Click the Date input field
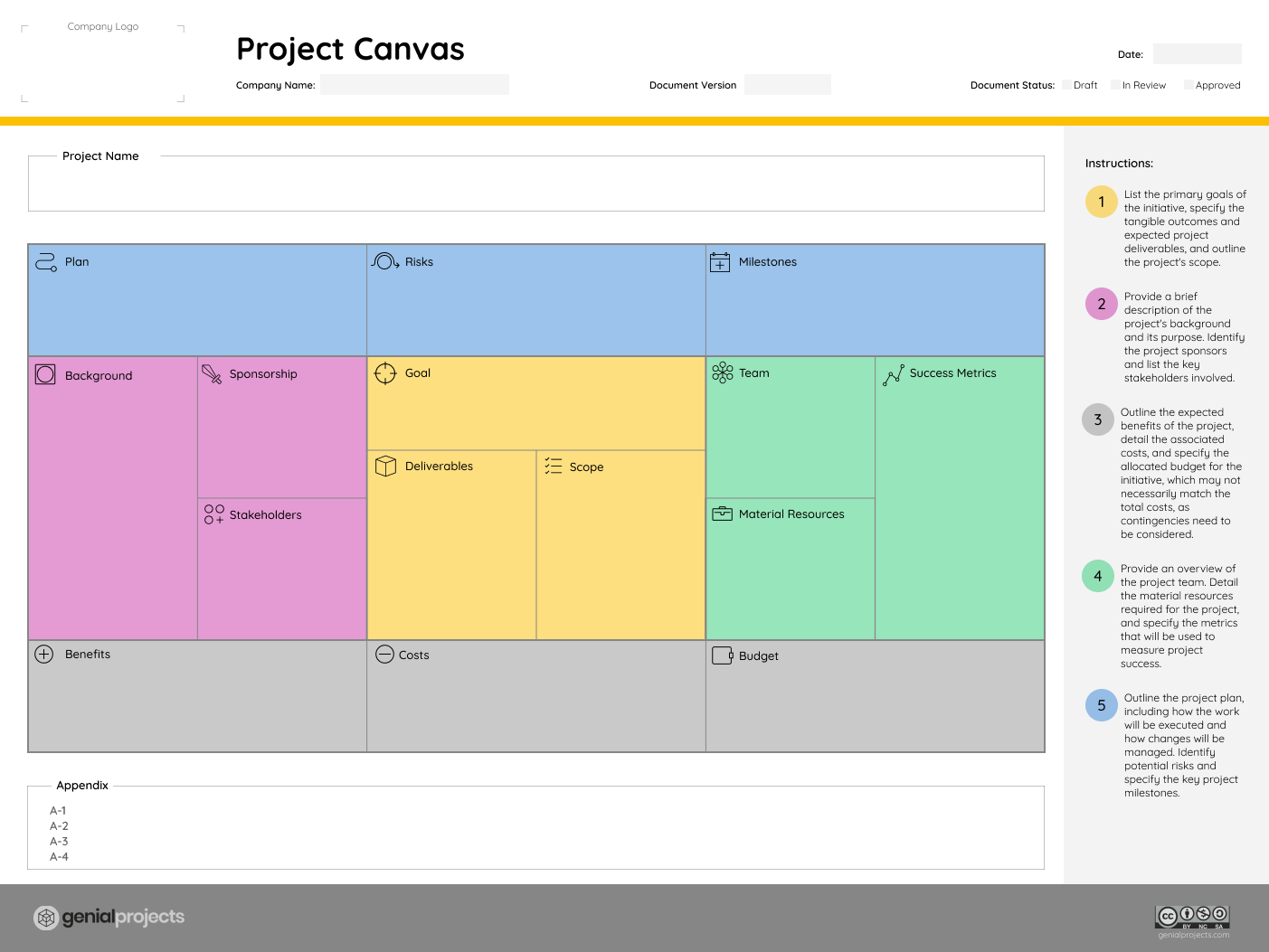 (1197, 53)
